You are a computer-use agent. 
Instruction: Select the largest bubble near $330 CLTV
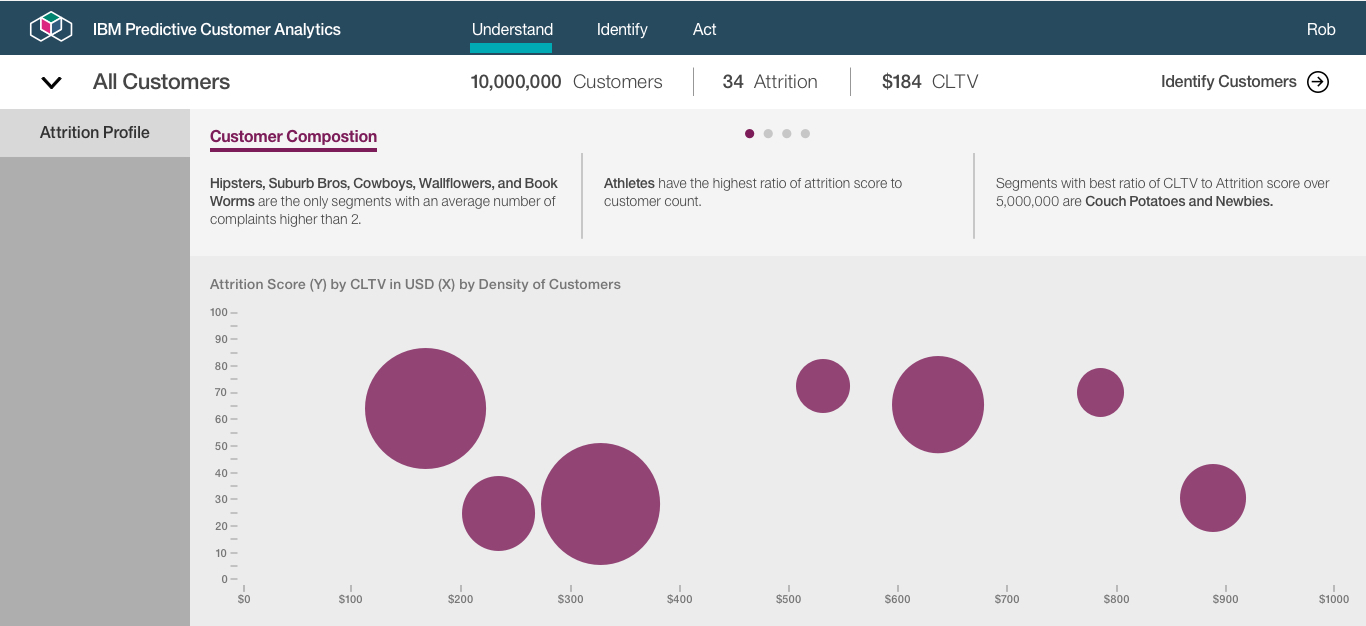[x=600, y=504]
